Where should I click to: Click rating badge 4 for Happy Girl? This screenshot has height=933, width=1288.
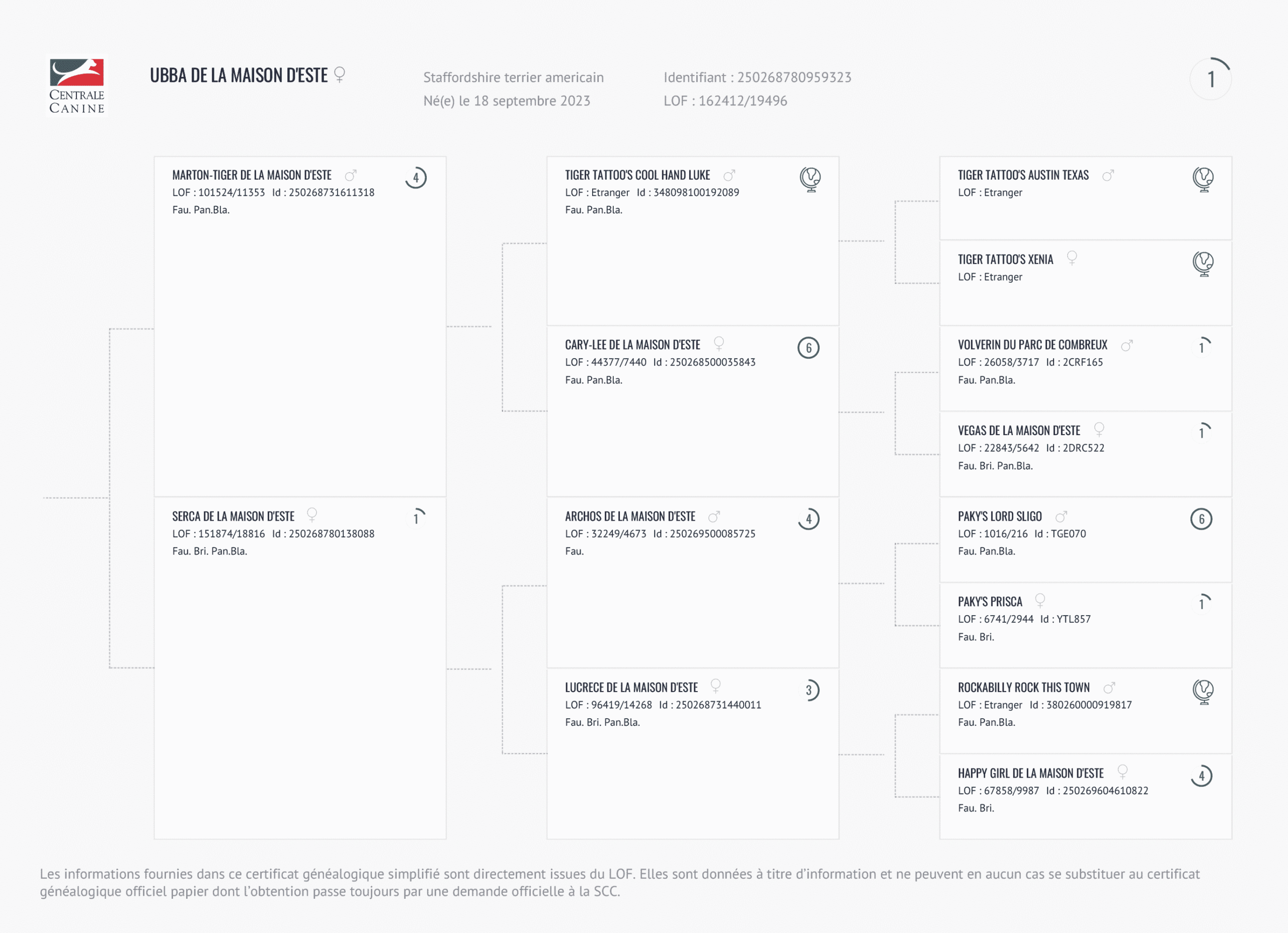(x=1201, y=776)
